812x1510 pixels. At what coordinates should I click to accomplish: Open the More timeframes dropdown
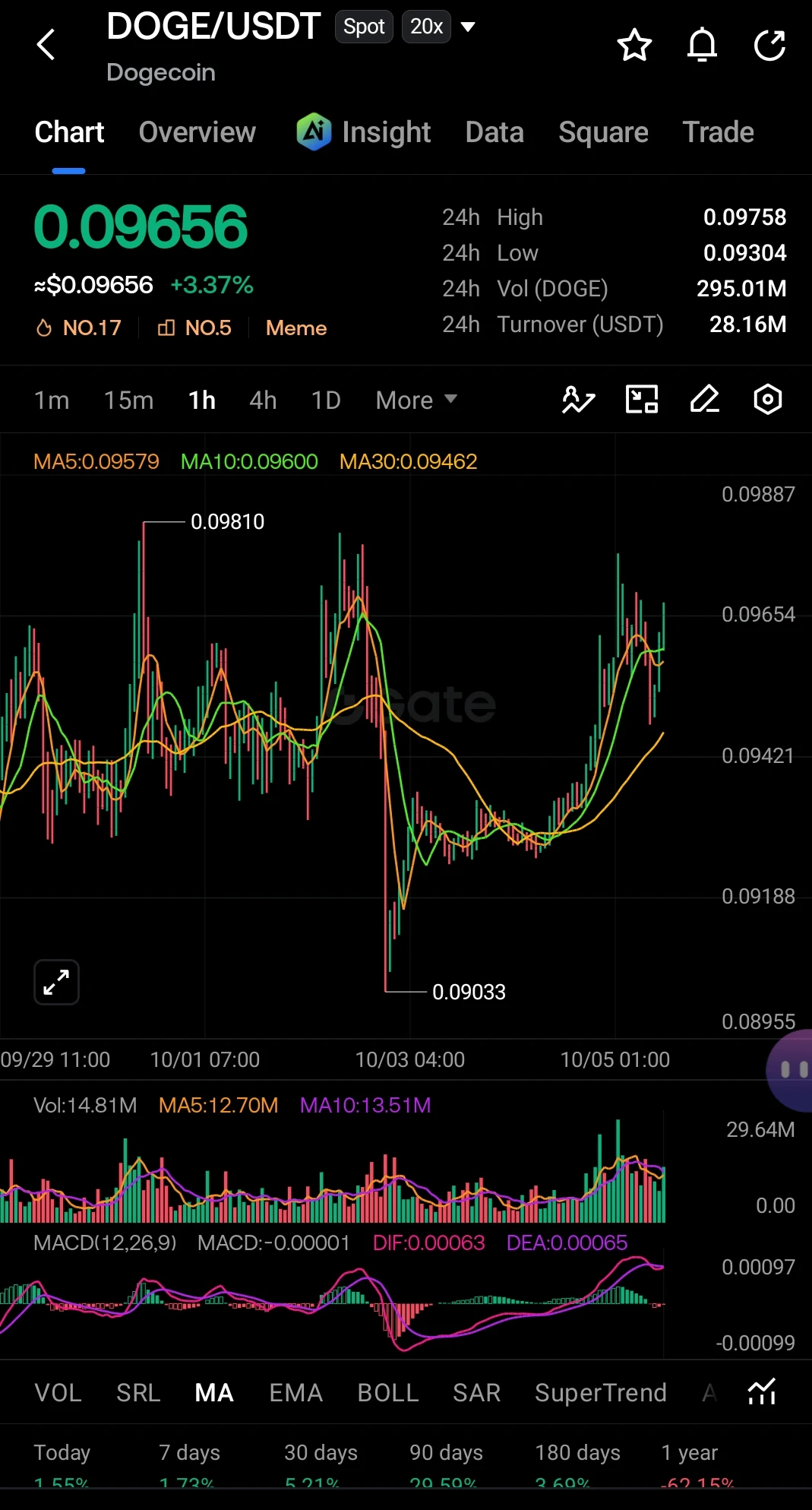(416, 400)
